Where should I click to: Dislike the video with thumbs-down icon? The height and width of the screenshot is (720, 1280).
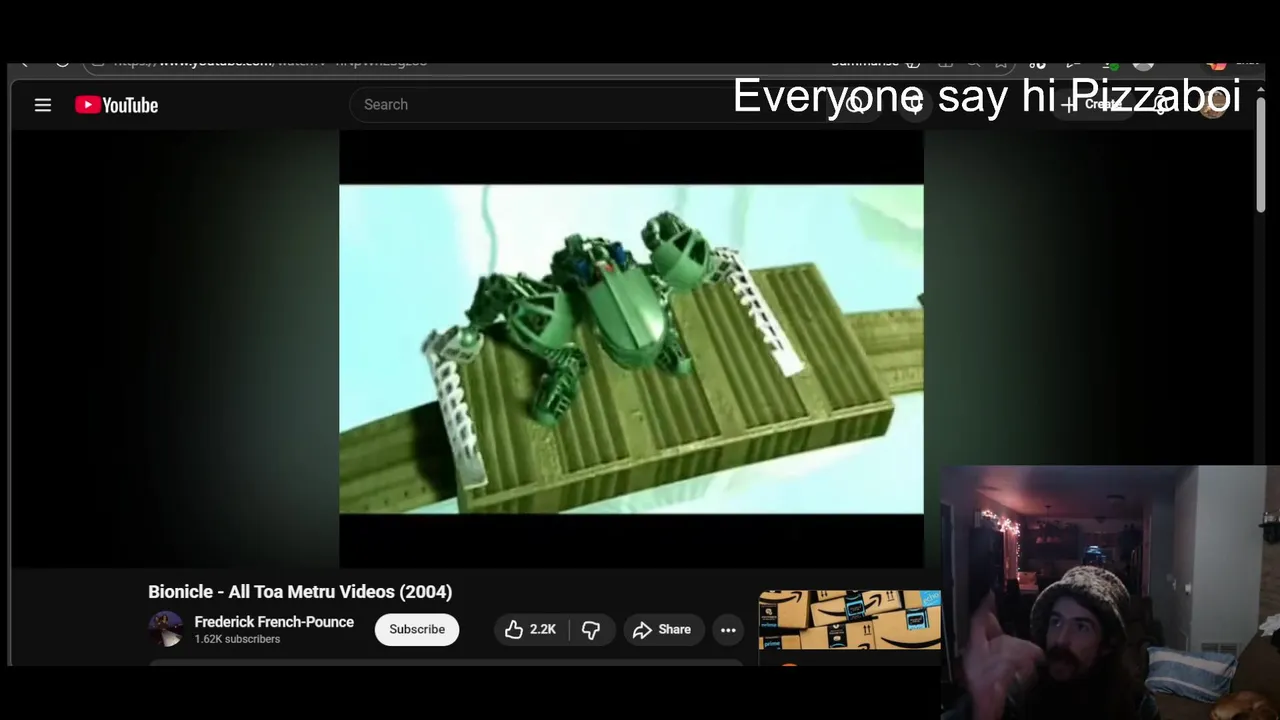591,629
